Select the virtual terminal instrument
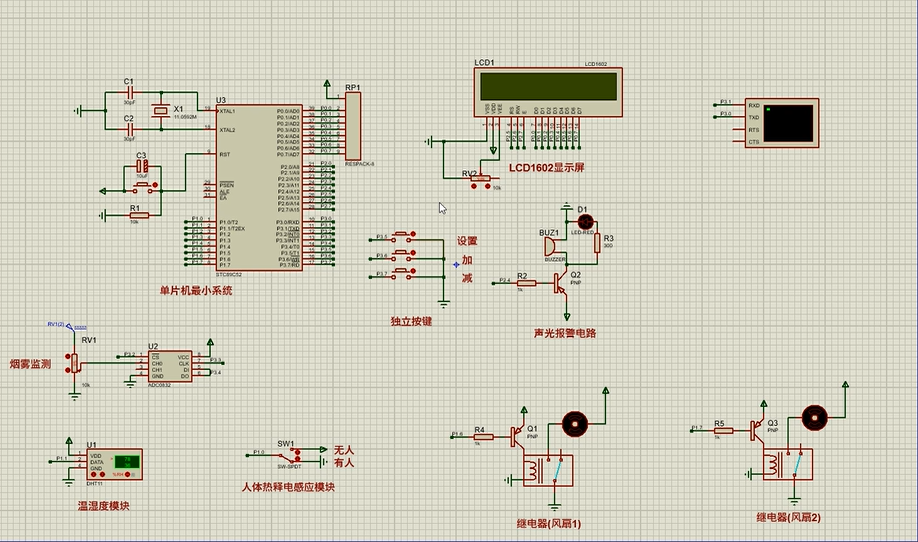Viewport: 918px width, 542px height. tap(782, 123)
